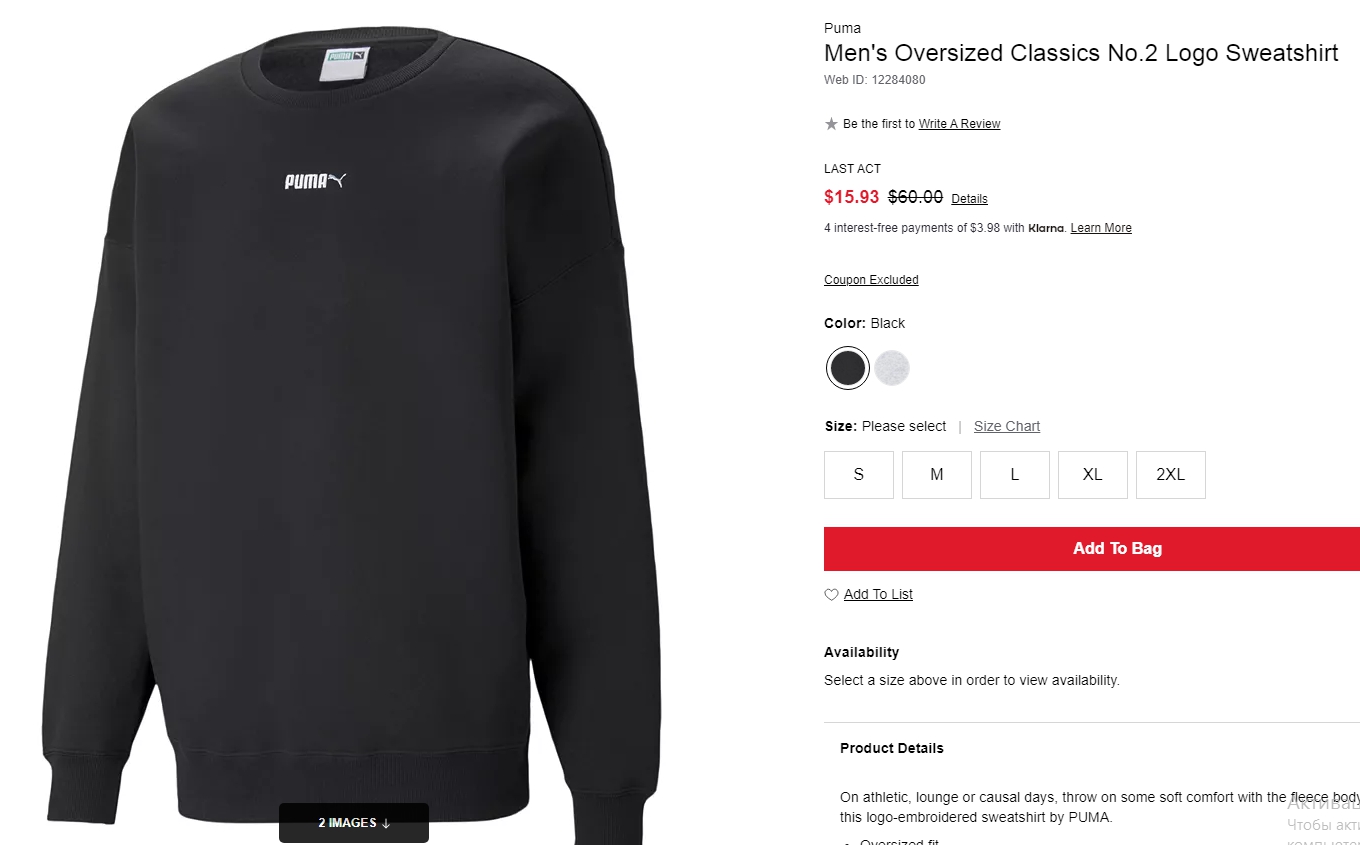
Task: Select the black color swatch
Action: tap(847, 368)
